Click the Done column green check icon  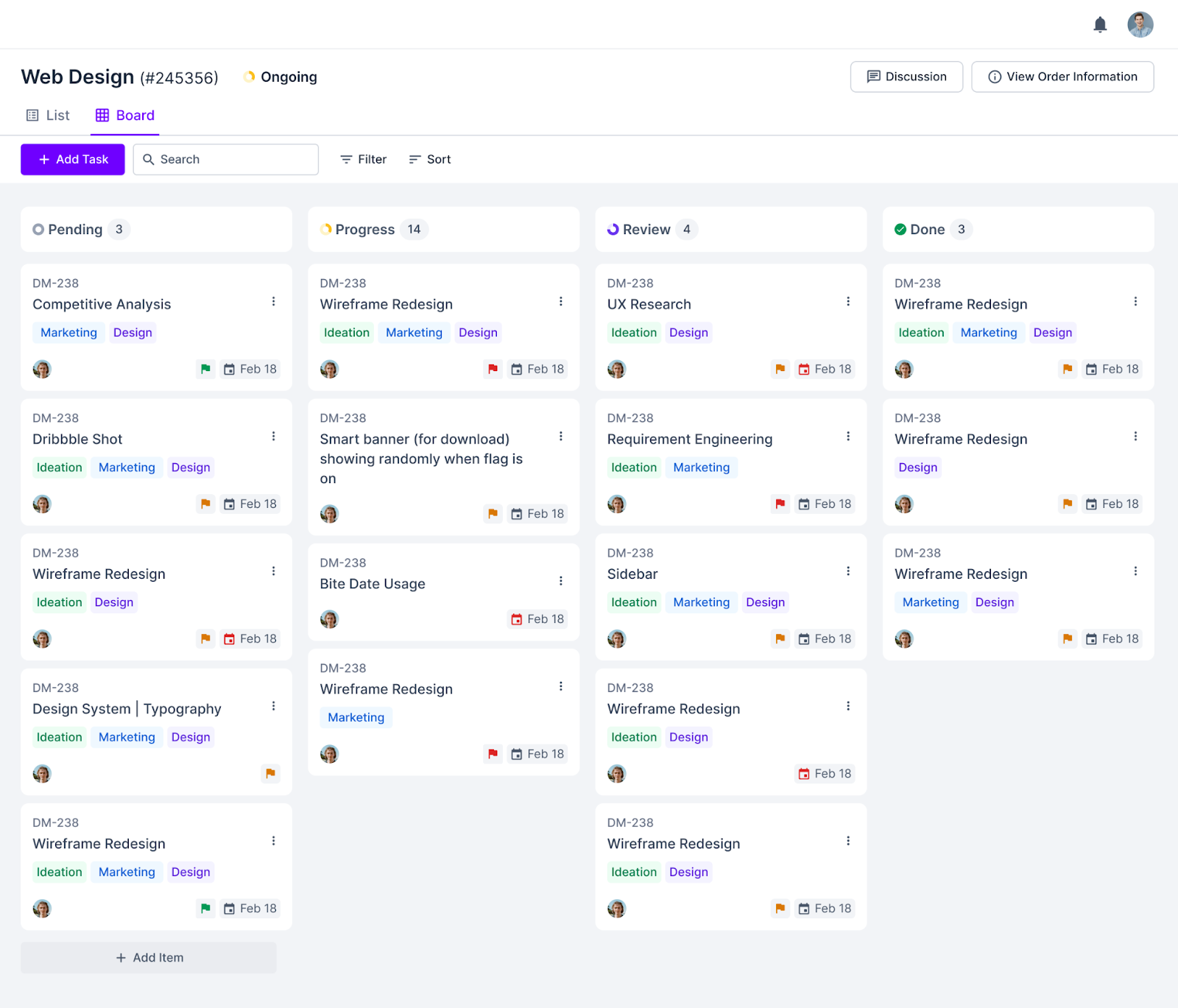click(x=900, y=229)
